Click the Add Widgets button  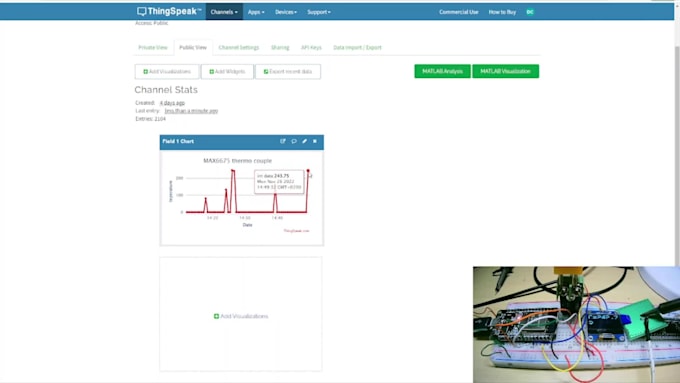227,72
